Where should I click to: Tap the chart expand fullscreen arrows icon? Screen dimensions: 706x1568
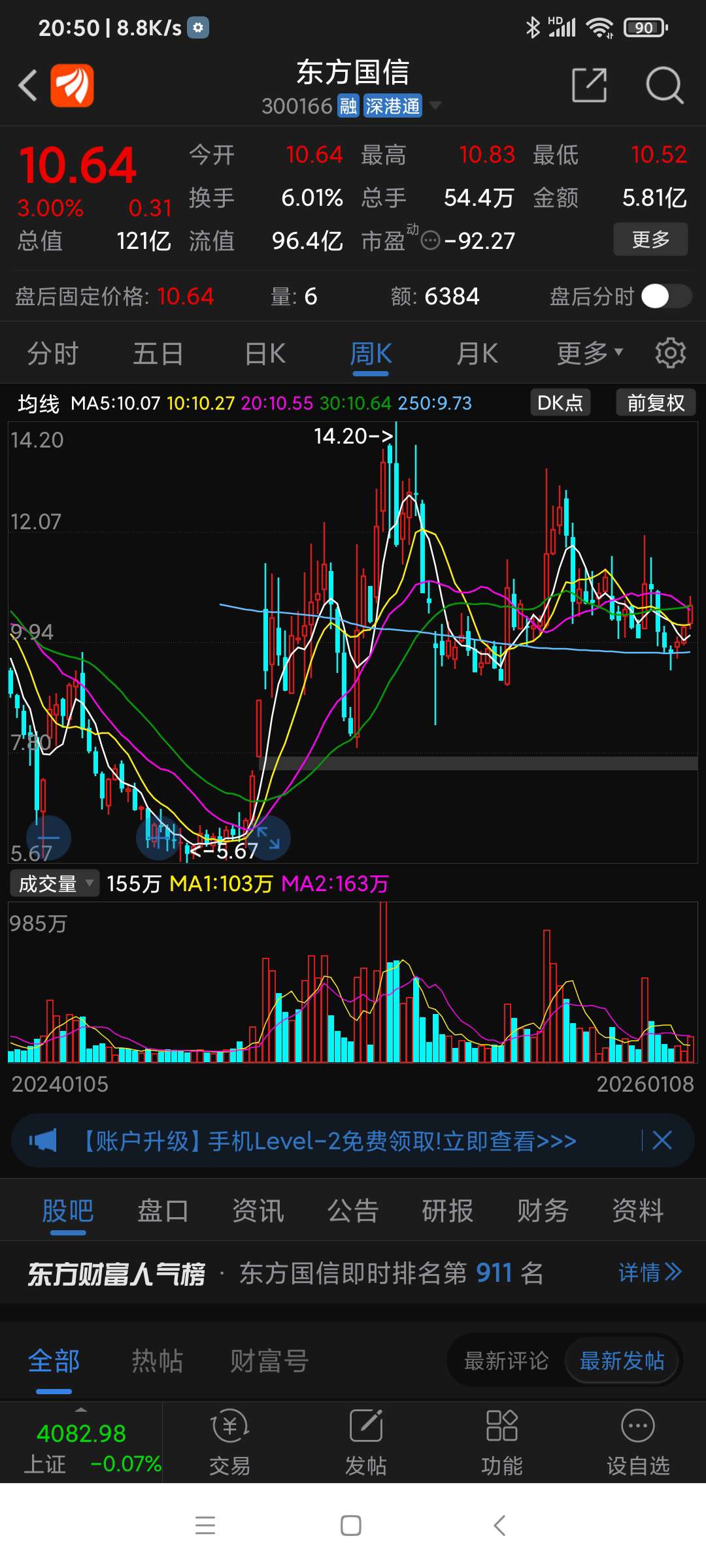(268, 838)
